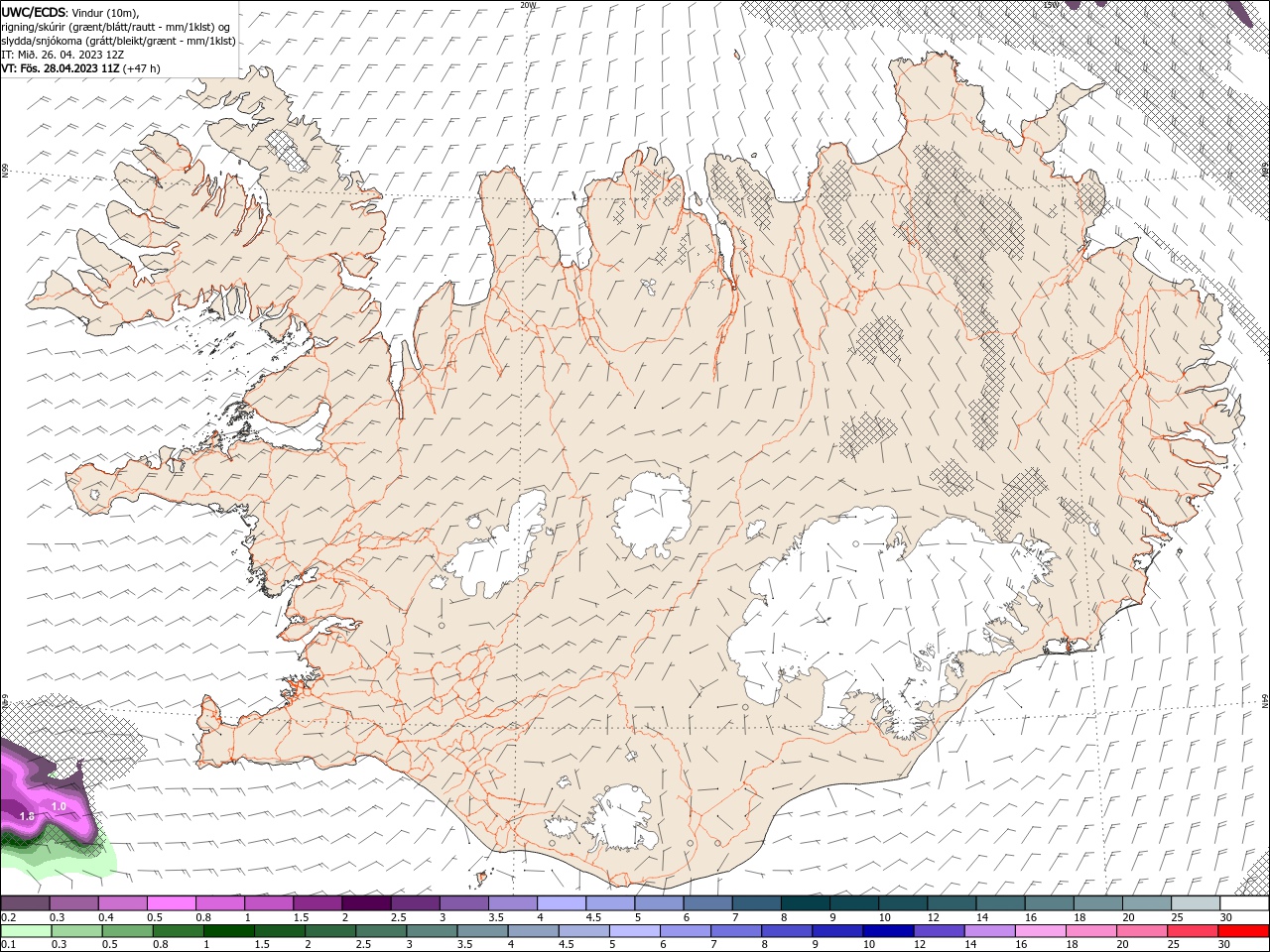Click the '1.8' precipitation value label
This screenshot has width=1270, height=952.
pyautogui.click(x=27, y=815)
